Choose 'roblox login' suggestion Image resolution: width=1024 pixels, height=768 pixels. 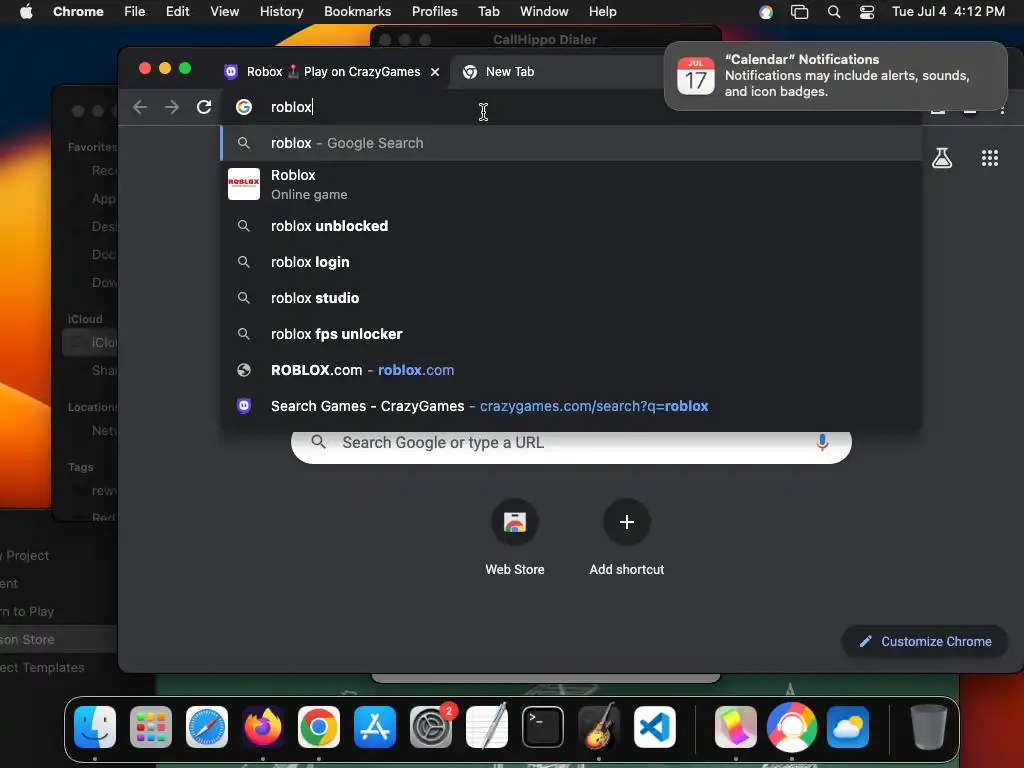[571, 262]
